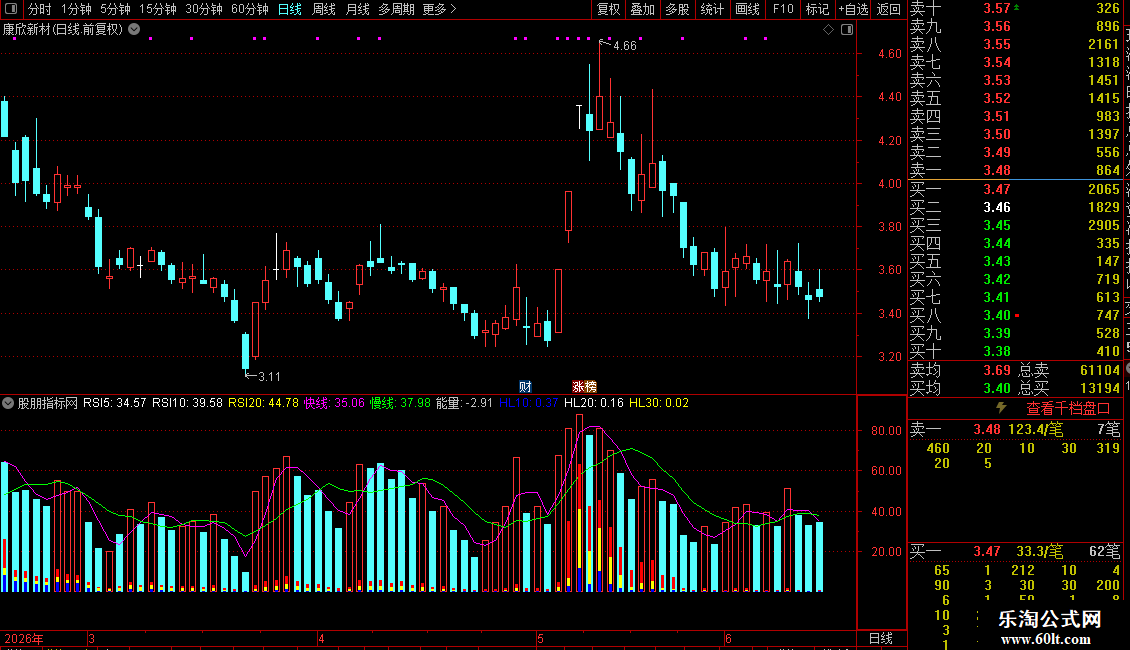The image size is (1130, 650).
Task: Click the 3.11 low price label
Action: [270, 376]
